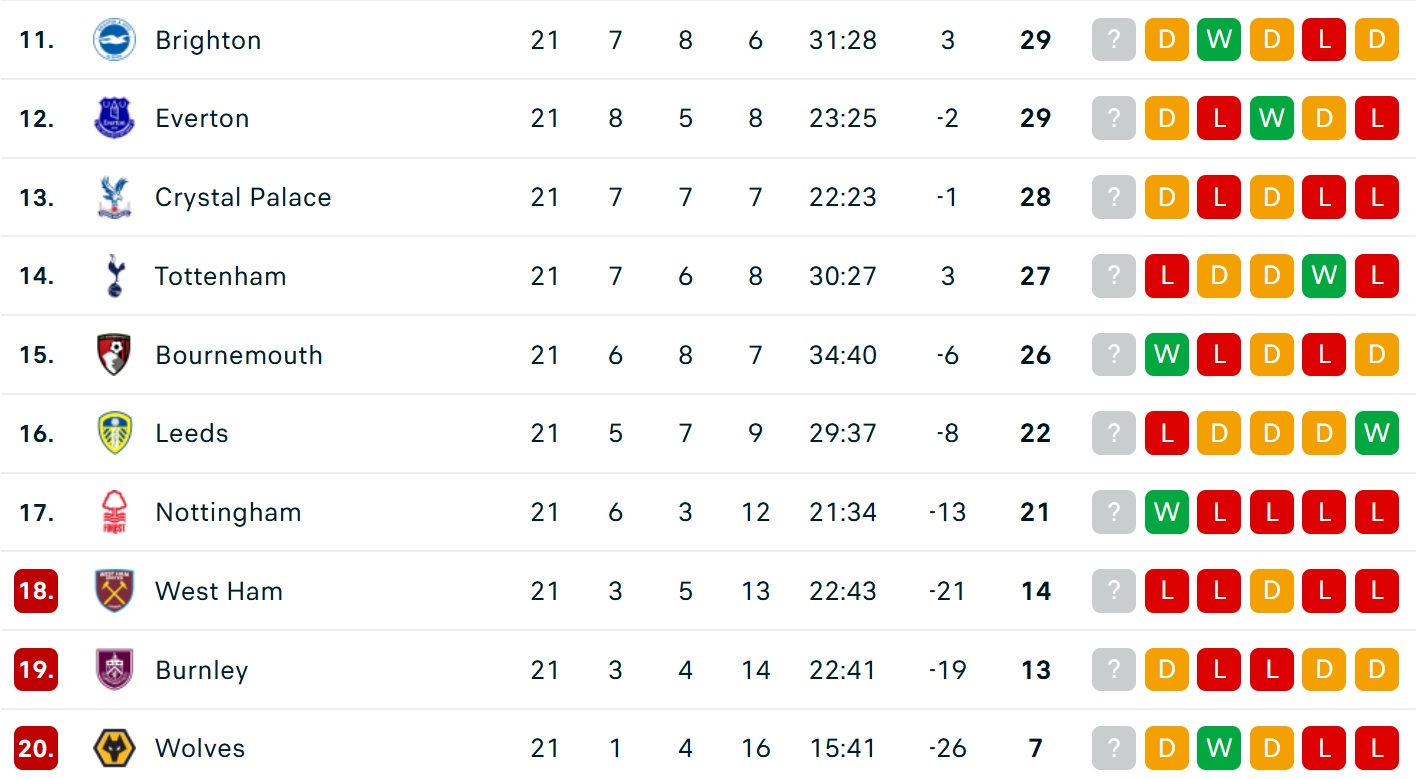Viewport: 1416px width, 779px height.
Task: Open the West Ham team name link
Action: coord(219,591)
